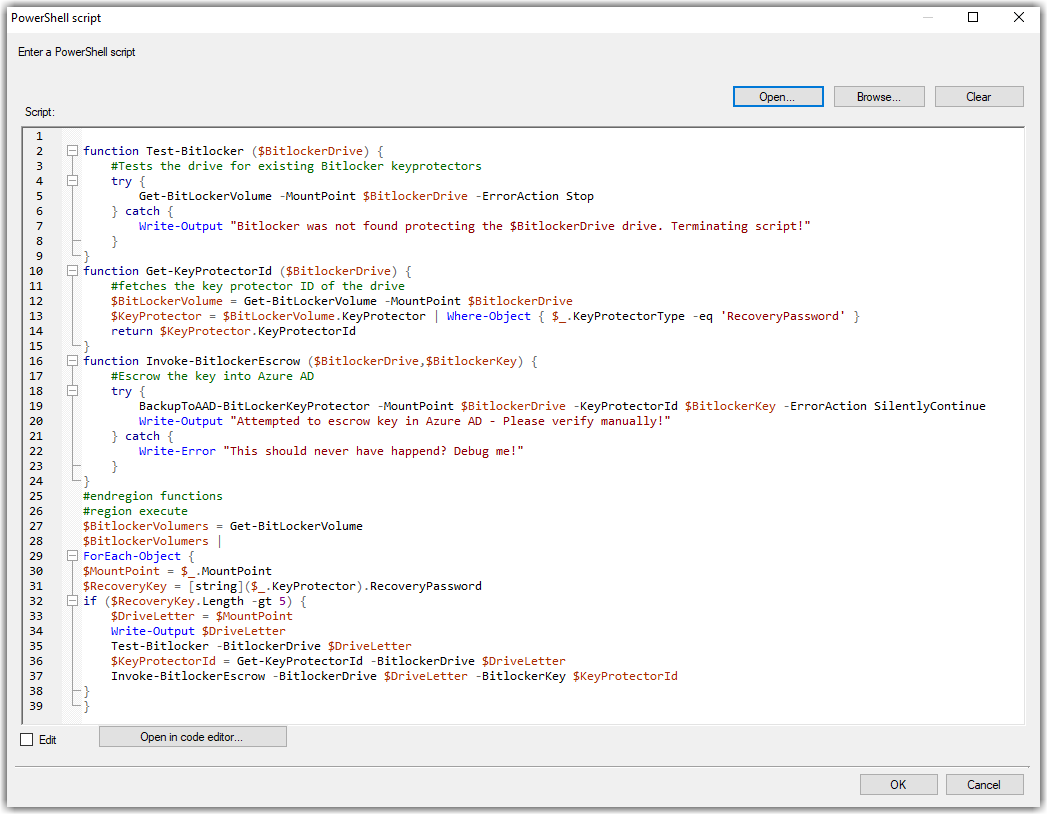Viewport: 1048px width, 815px height.
Task: Click 'RecoveryPassword' string on line 13
Action: click(783, 316)
